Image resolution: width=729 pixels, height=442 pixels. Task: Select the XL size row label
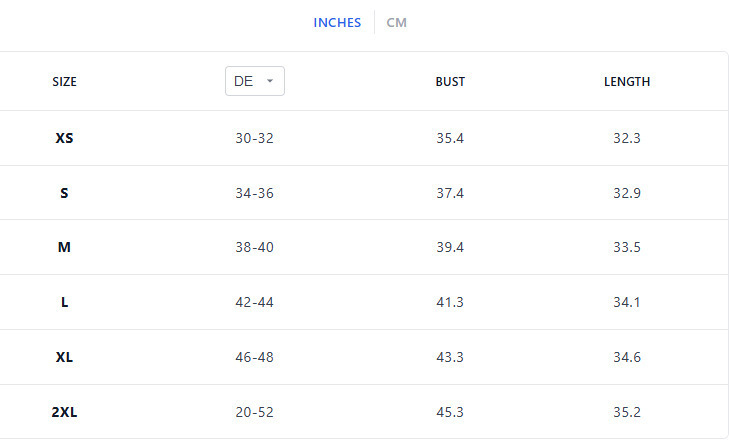pos(64,357)
